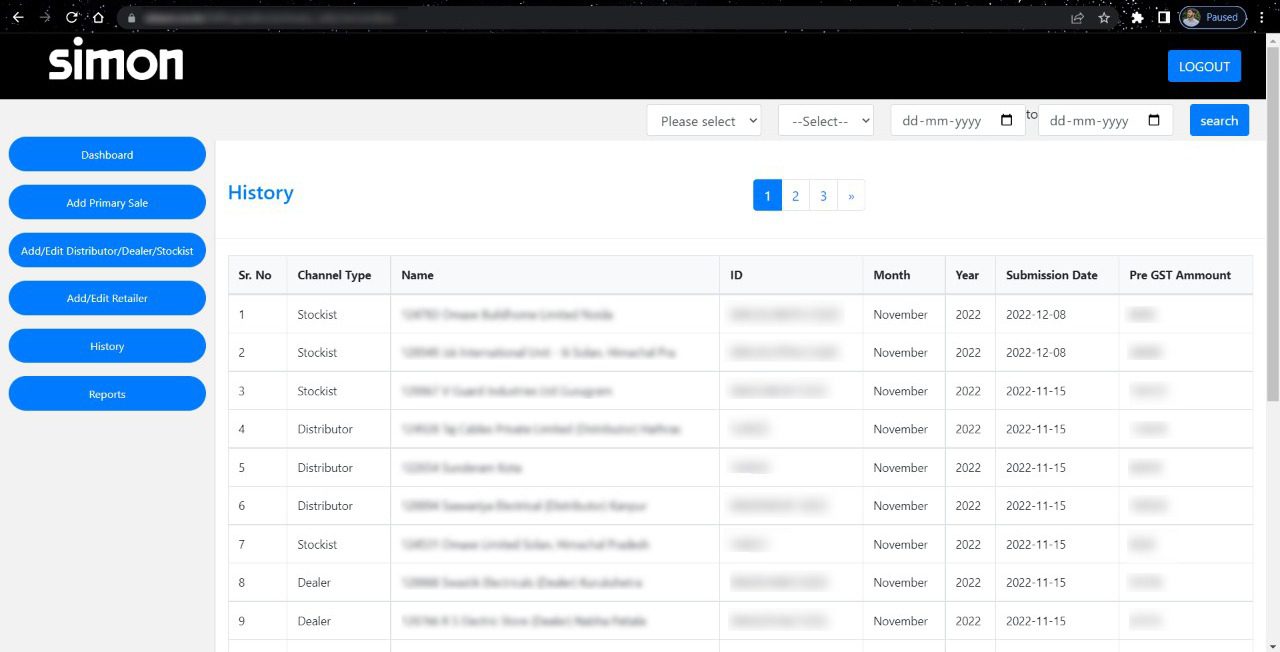This screenshot has height=652, width=1280.
Task: Expand the 'Please select' dropdown
Action: point(704,121)
